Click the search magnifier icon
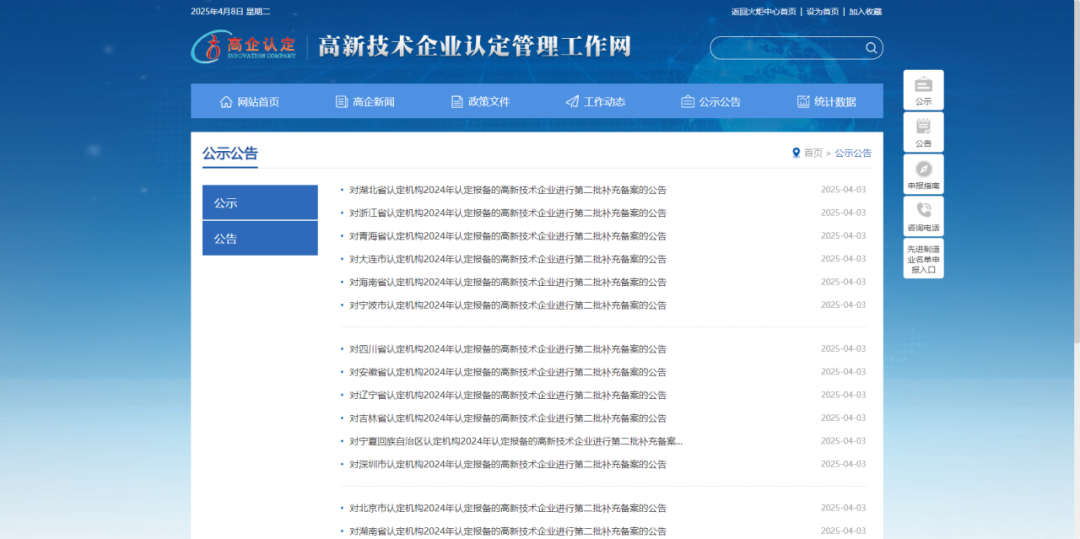The height and width of the screenshot is (539, 1080). pos(871,47)
